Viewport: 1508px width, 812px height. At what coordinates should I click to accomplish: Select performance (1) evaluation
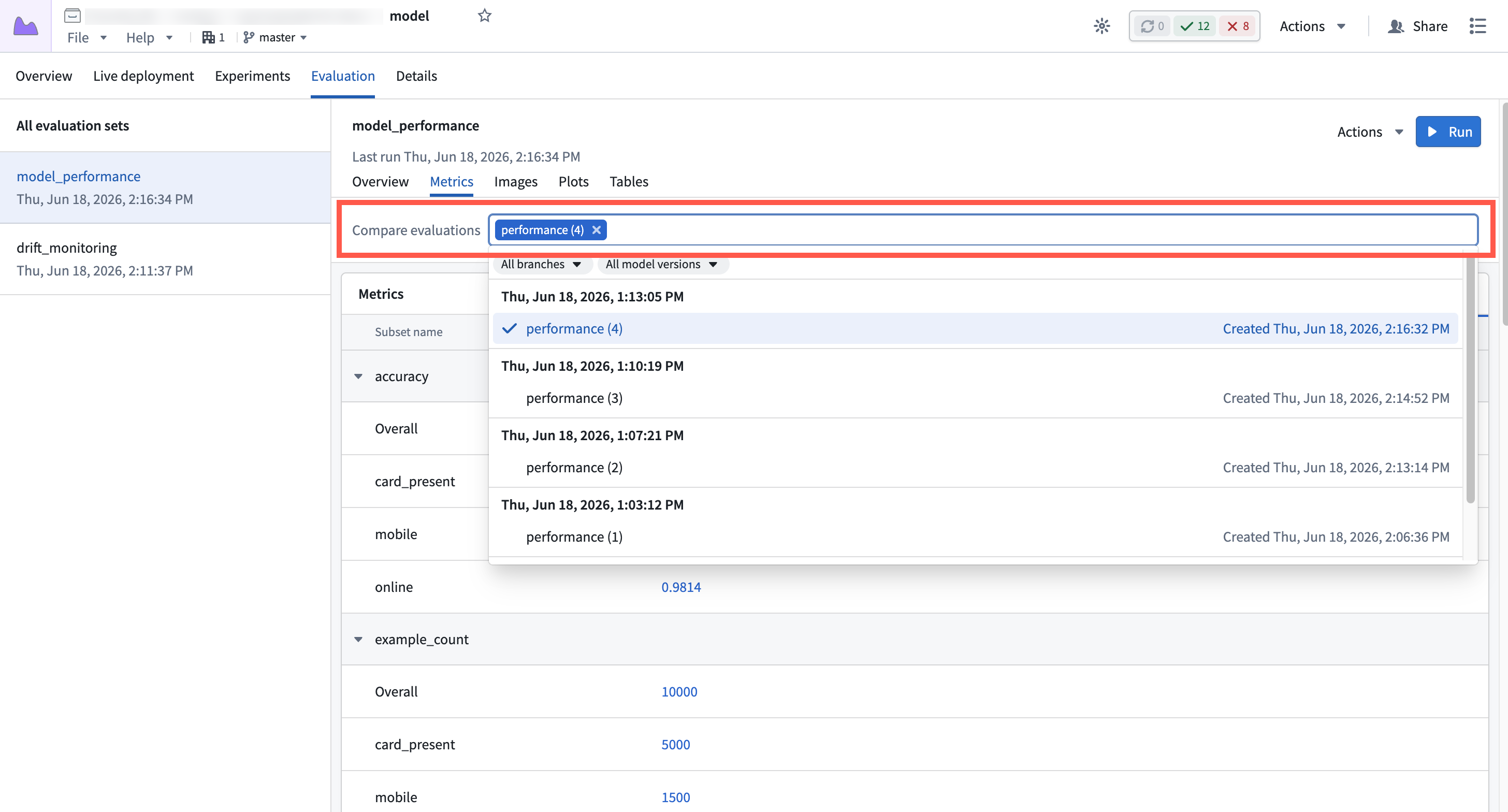[975, 537]
